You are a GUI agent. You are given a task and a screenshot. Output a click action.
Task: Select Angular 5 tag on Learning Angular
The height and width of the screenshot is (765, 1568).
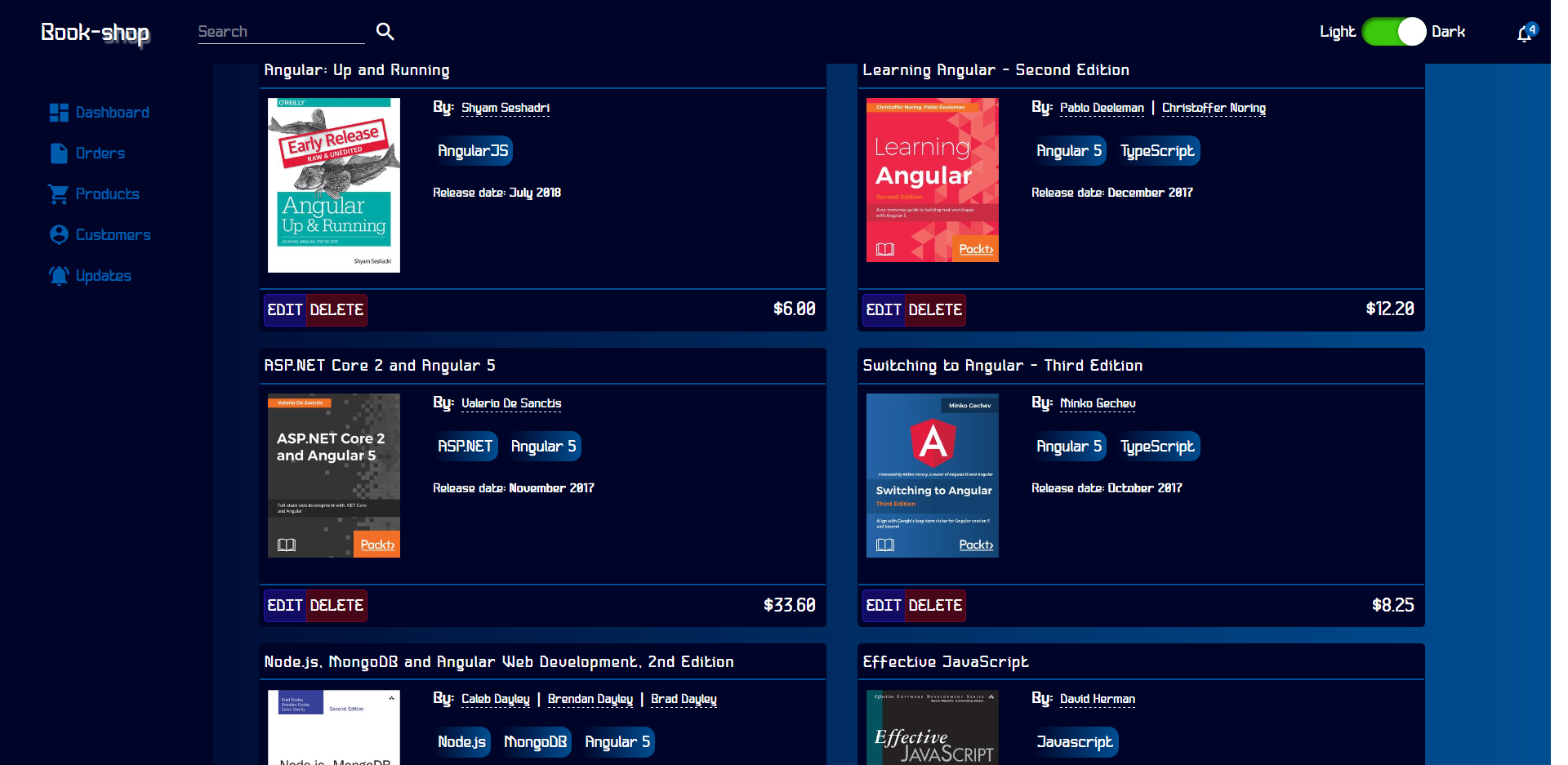[x=1069, y=151]
